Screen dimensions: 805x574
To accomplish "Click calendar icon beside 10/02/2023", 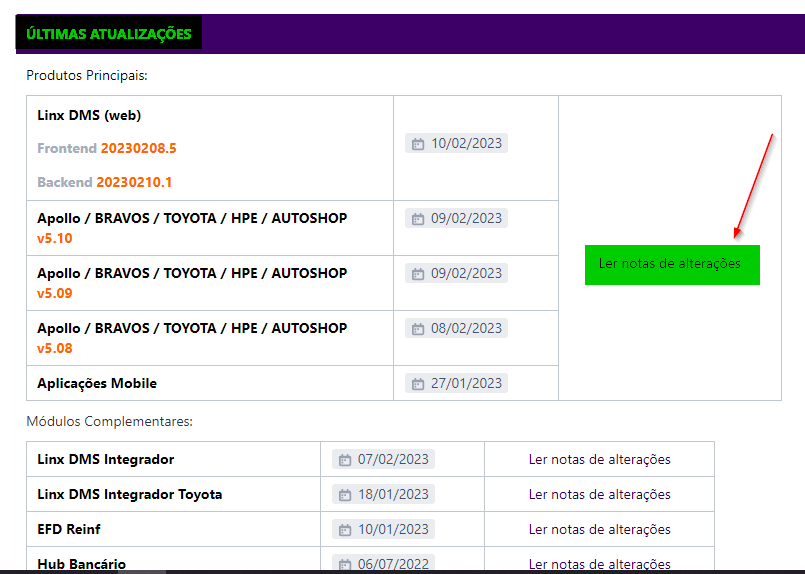I will click(418, 144).
